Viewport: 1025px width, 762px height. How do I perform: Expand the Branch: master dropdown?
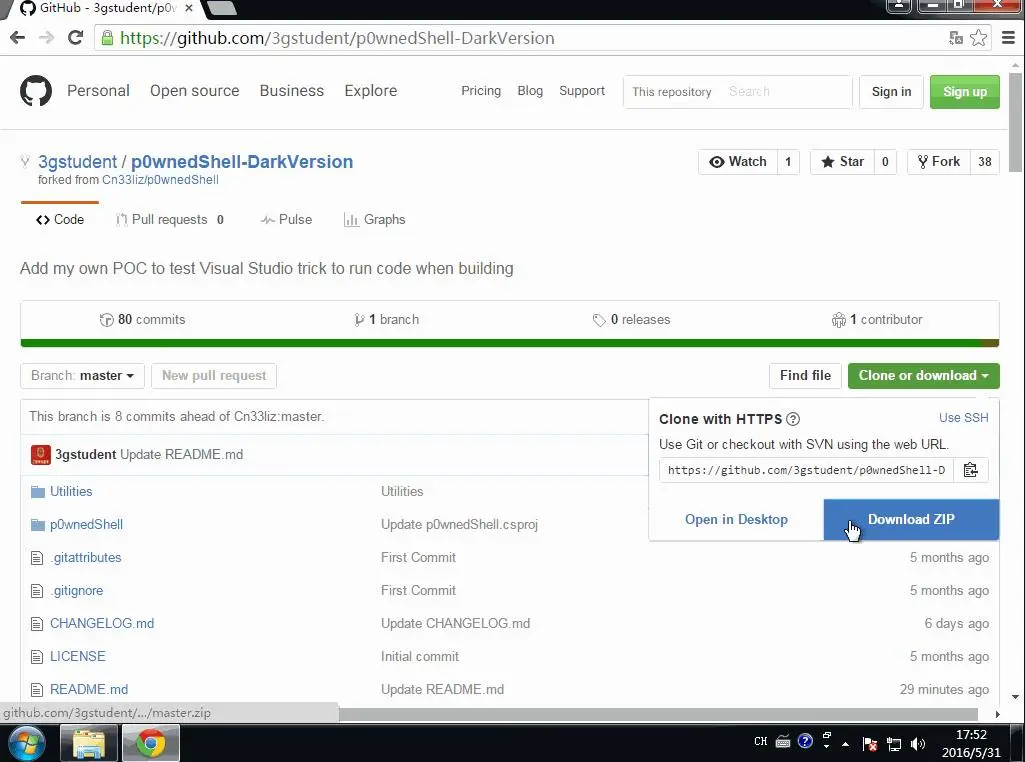point(82,376)
